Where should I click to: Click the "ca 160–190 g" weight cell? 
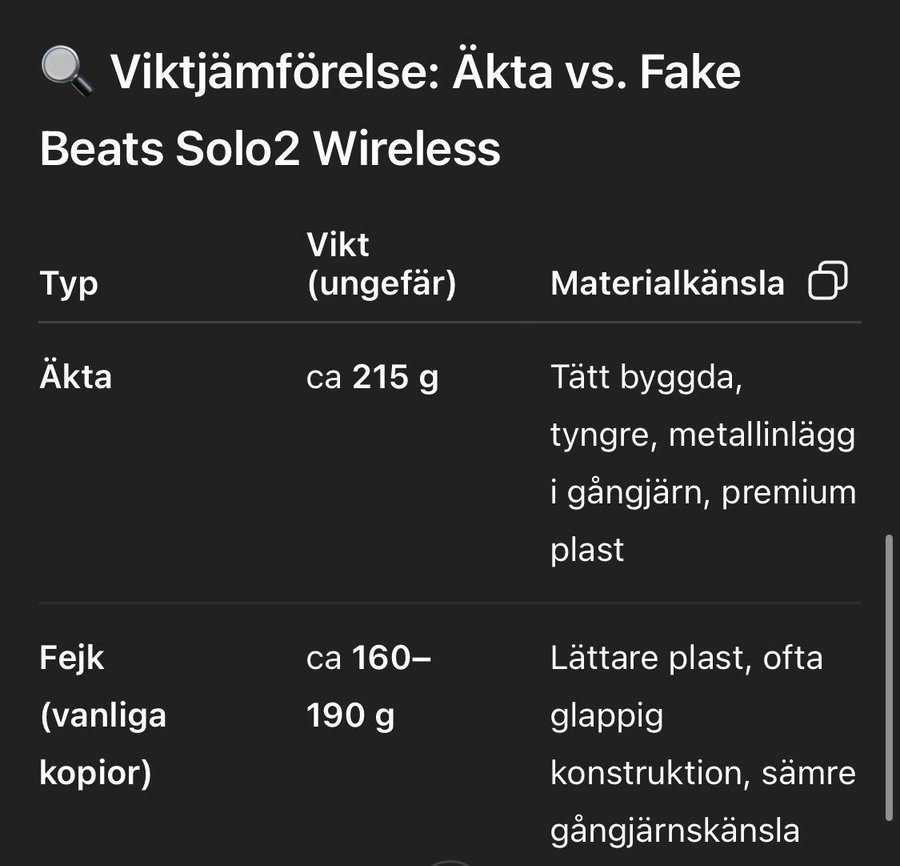pos(368,686)
